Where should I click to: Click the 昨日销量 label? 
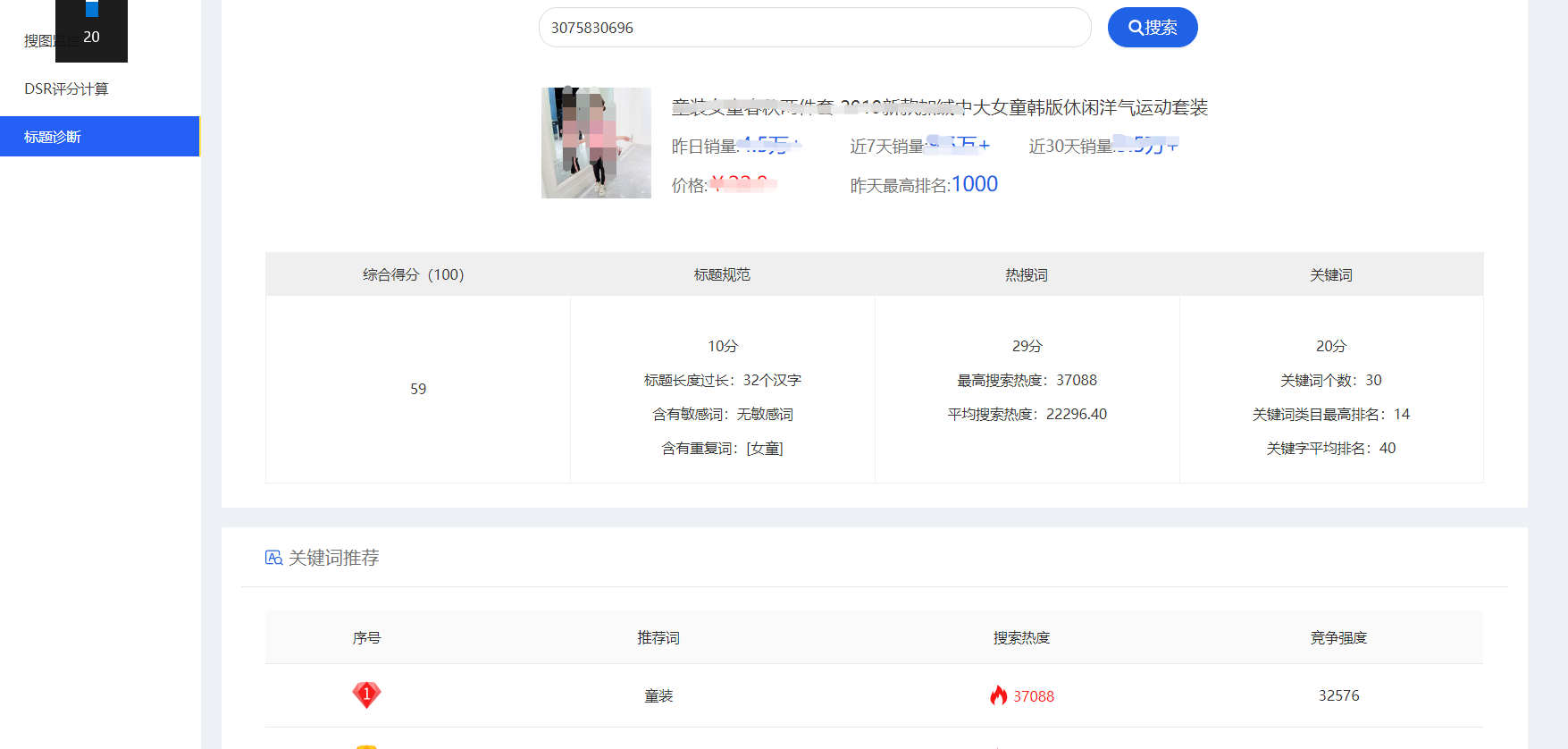tap(705, 146)
